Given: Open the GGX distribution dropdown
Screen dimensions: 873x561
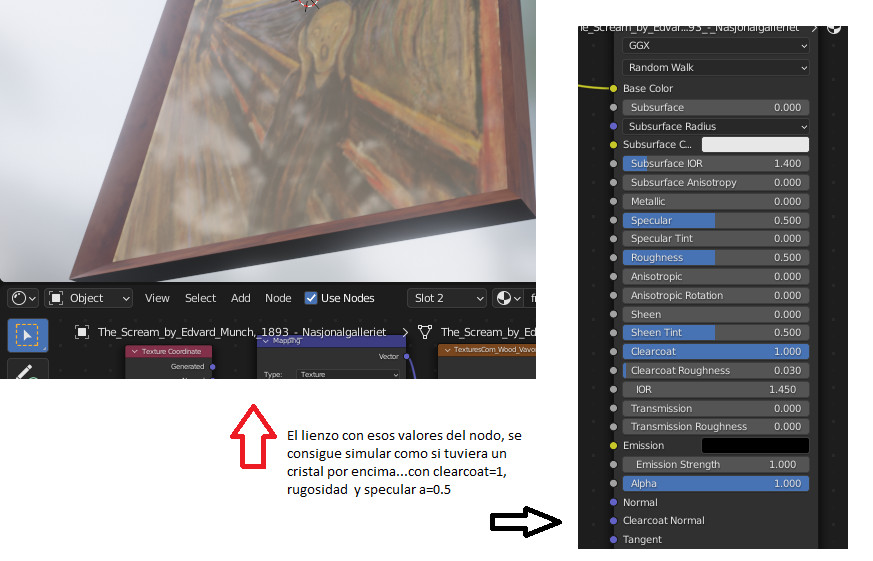Looking at the screenshot, I should 715,46.
